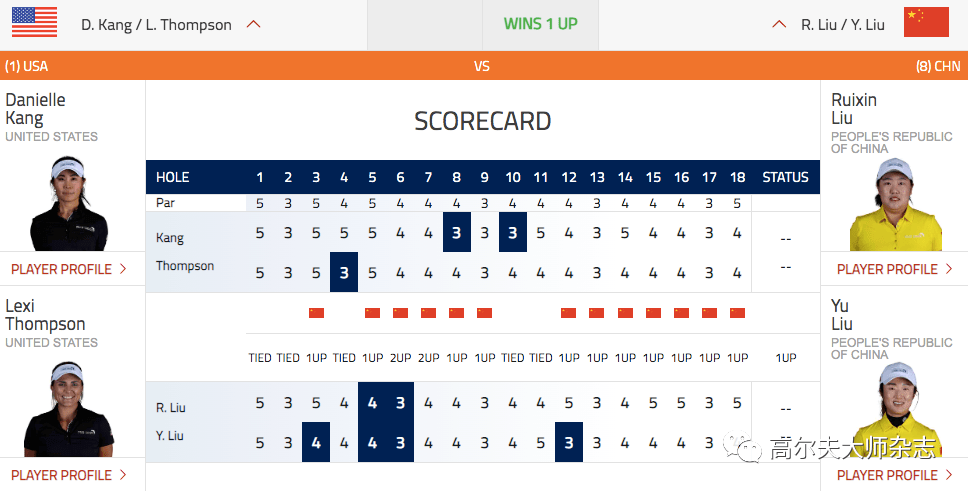Click the China flag marker under hole 18

(737, 313)
